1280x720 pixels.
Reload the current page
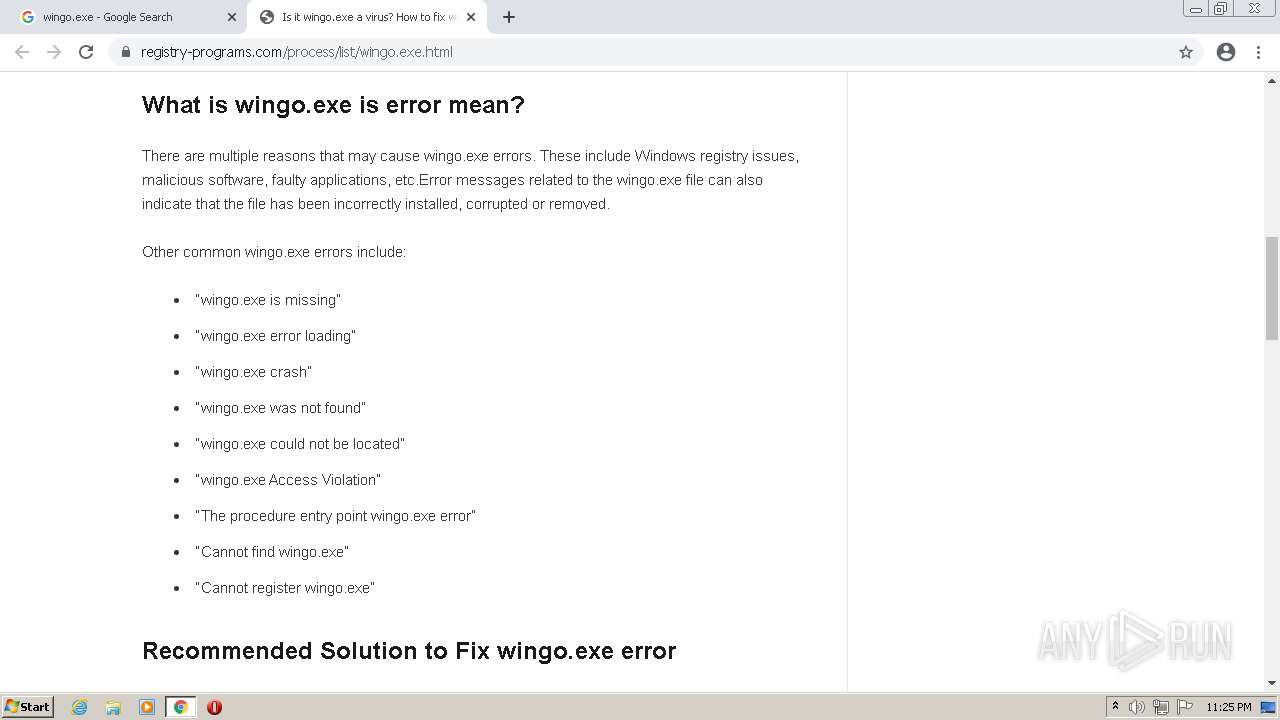tap(86, 52)
